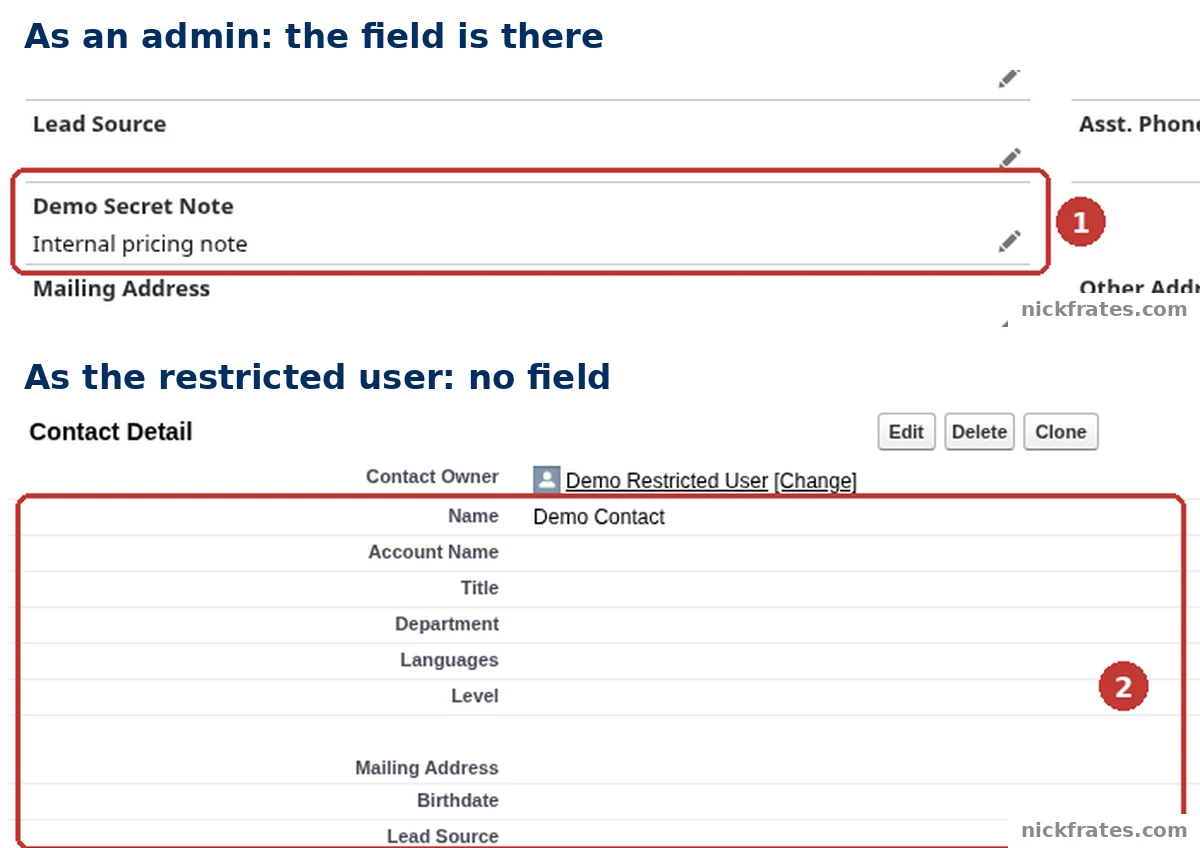Viewport: 1200px width, 848px height.
Task: Click the 'Contact Owner' label
Action: 432,477
